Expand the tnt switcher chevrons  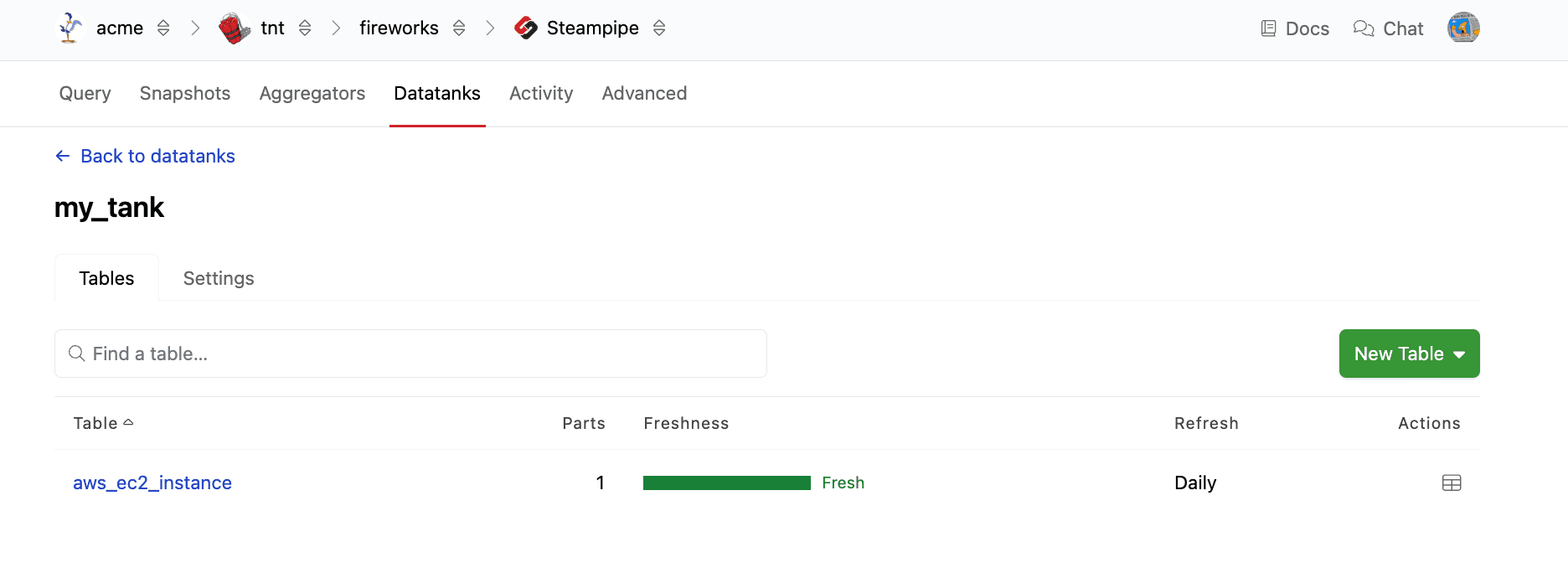point(305,28)
